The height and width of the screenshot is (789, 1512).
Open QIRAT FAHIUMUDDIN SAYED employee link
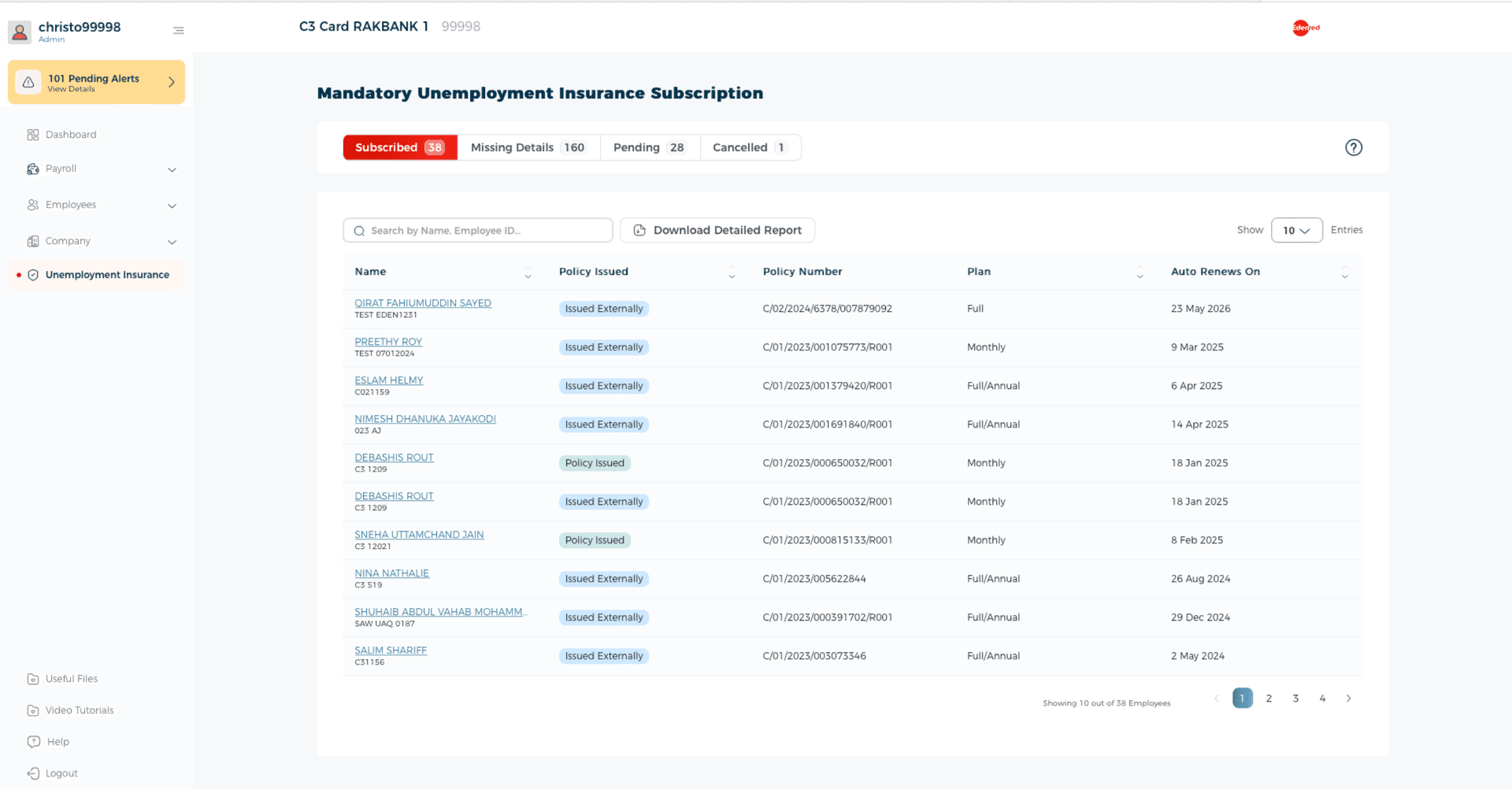[423, 303]
